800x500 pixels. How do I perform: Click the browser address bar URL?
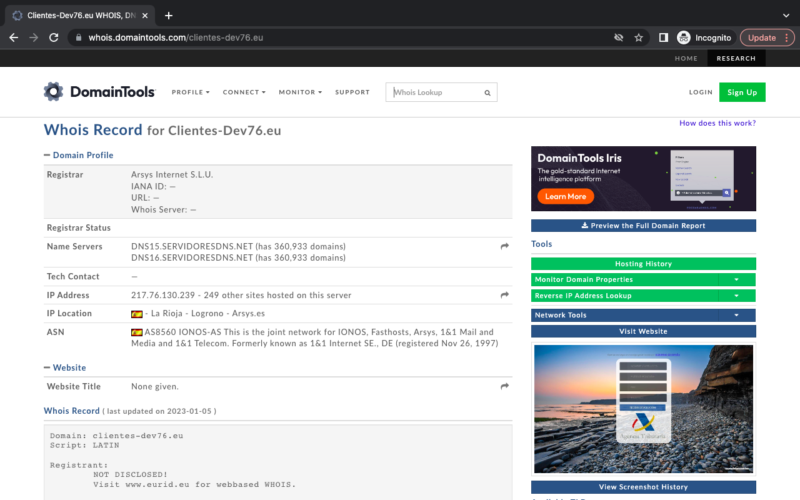(x=176, y=38)
